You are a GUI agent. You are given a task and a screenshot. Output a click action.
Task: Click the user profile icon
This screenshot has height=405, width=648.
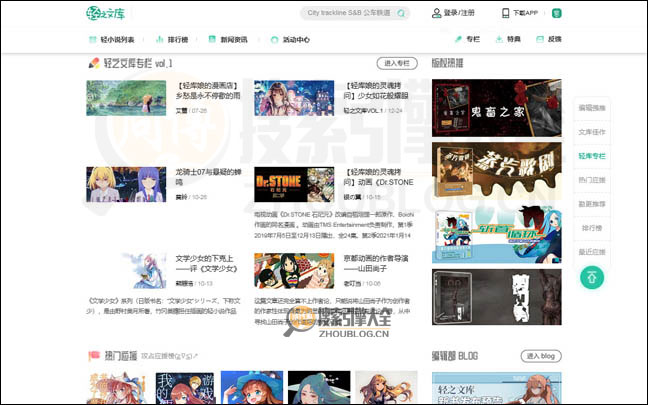(436, 13)
